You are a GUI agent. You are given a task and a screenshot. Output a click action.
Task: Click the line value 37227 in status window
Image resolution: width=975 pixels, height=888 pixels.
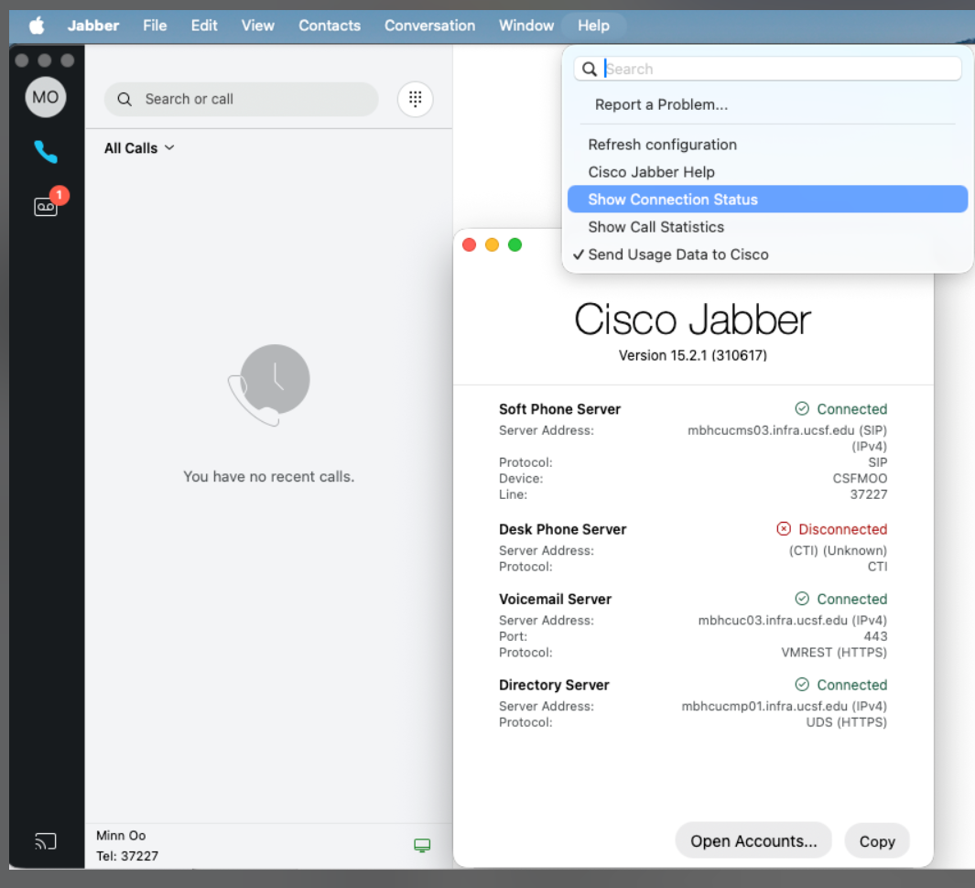tap(869, 494)
